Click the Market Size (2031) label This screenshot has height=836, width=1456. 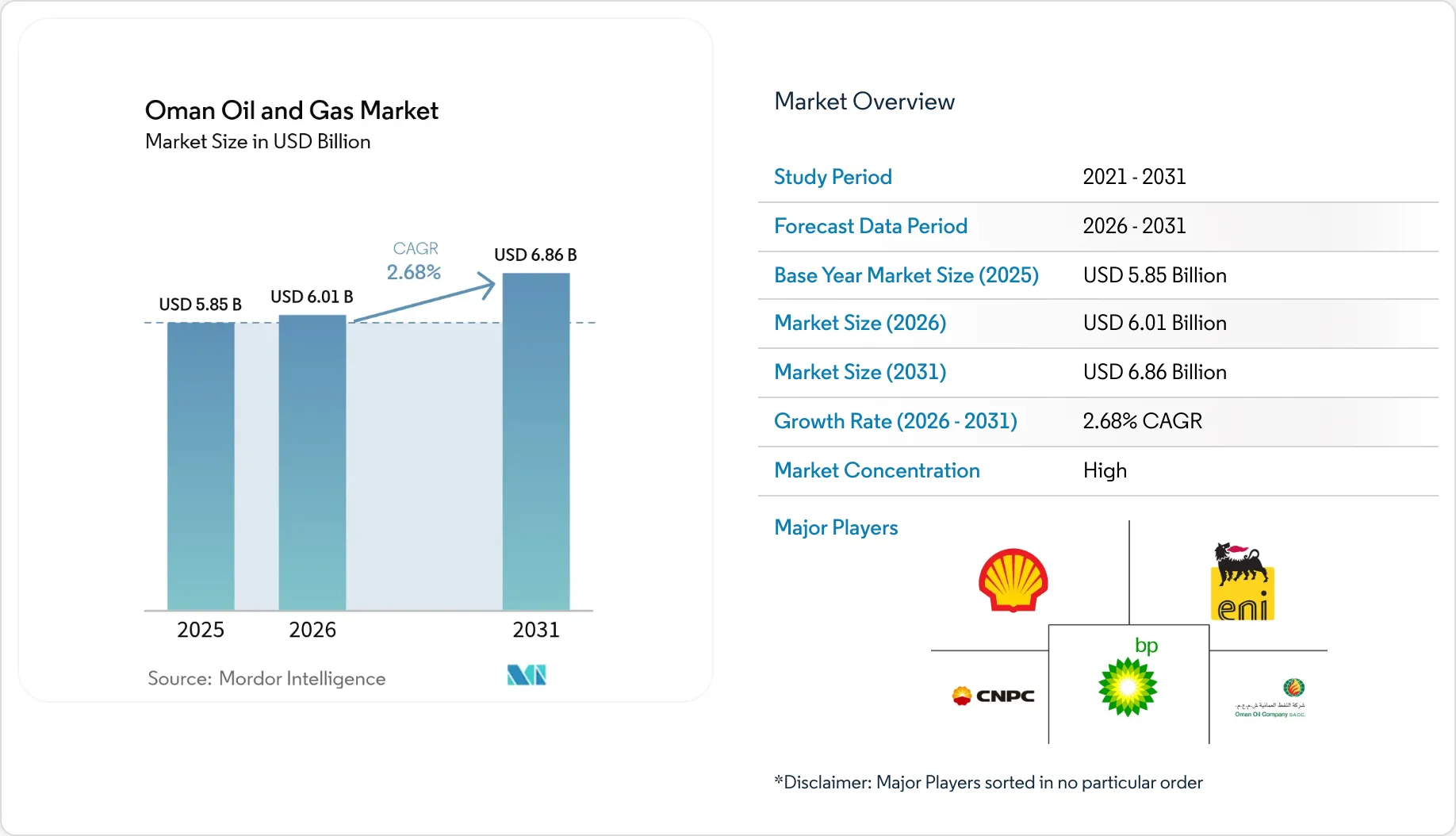tap(860, 372)
